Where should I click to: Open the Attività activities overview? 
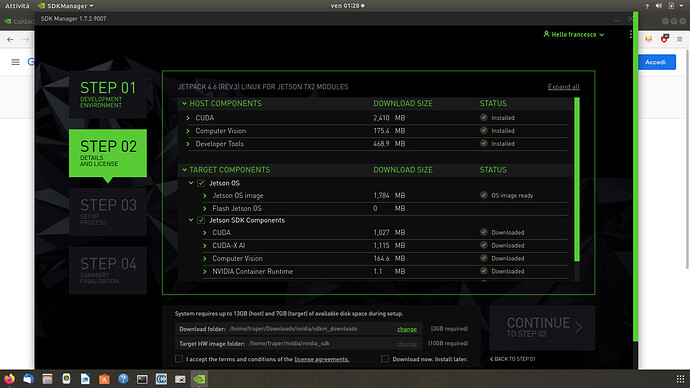(x=17, y=6)
